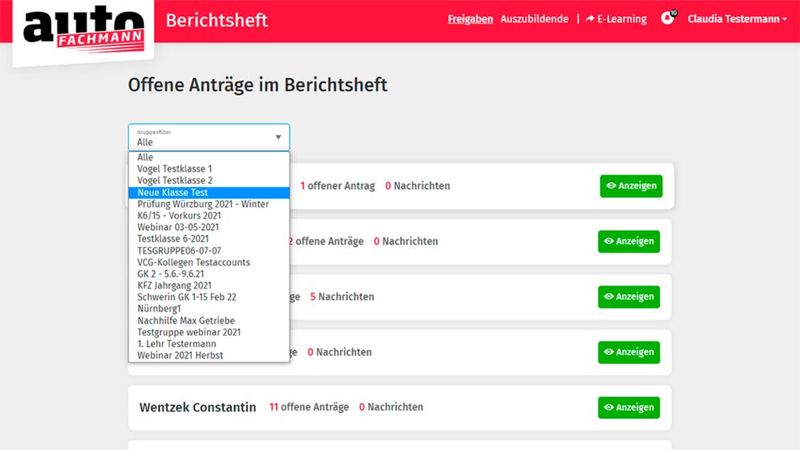The height and width of the screenshot is (450, 800).
Task: Open the E-Learning link
Action: (616, 19)
